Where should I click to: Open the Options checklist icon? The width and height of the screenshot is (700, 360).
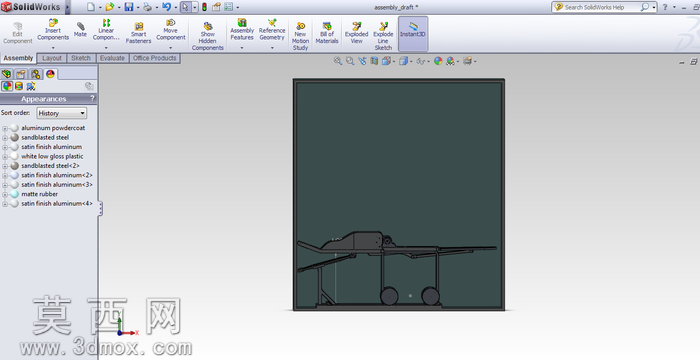(x=229, y=7)
